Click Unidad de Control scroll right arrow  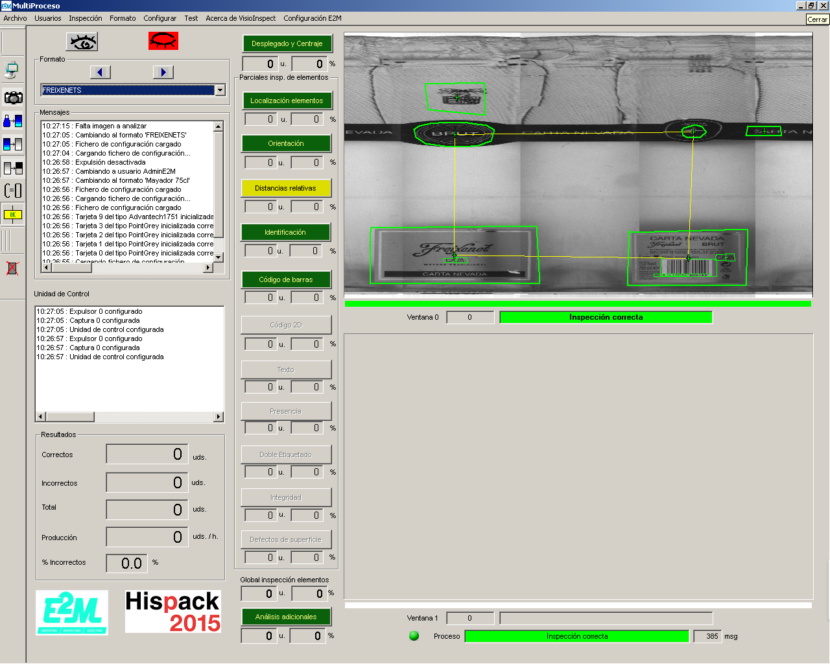[219, 417]
